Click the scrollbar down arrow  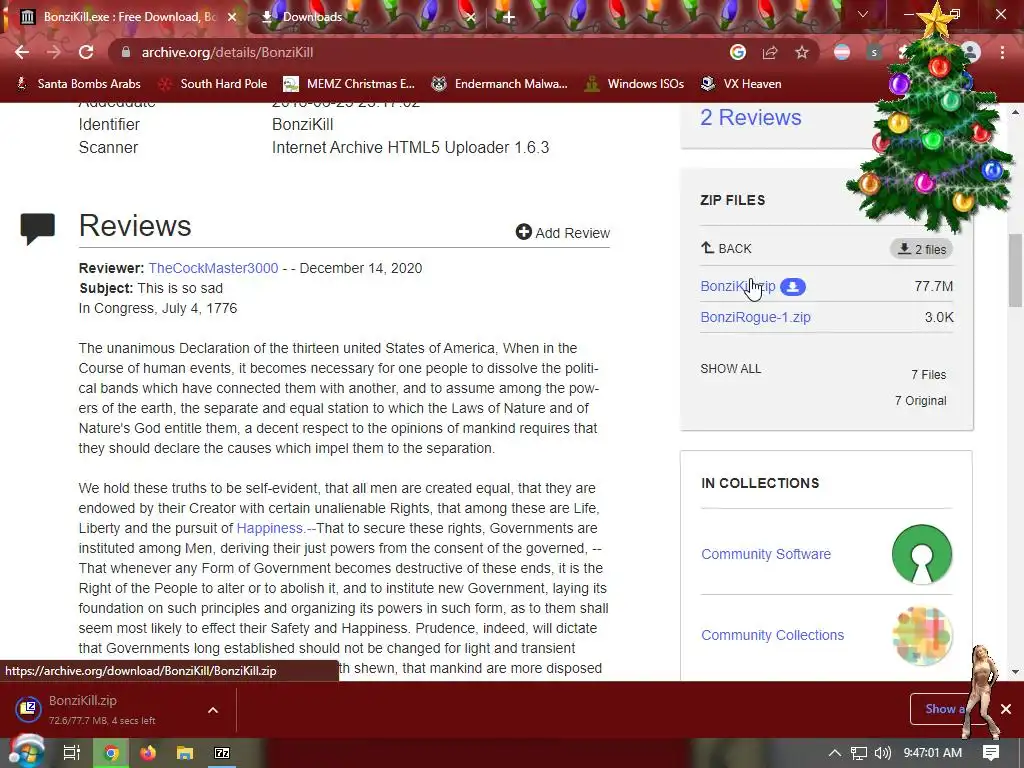1015,671
